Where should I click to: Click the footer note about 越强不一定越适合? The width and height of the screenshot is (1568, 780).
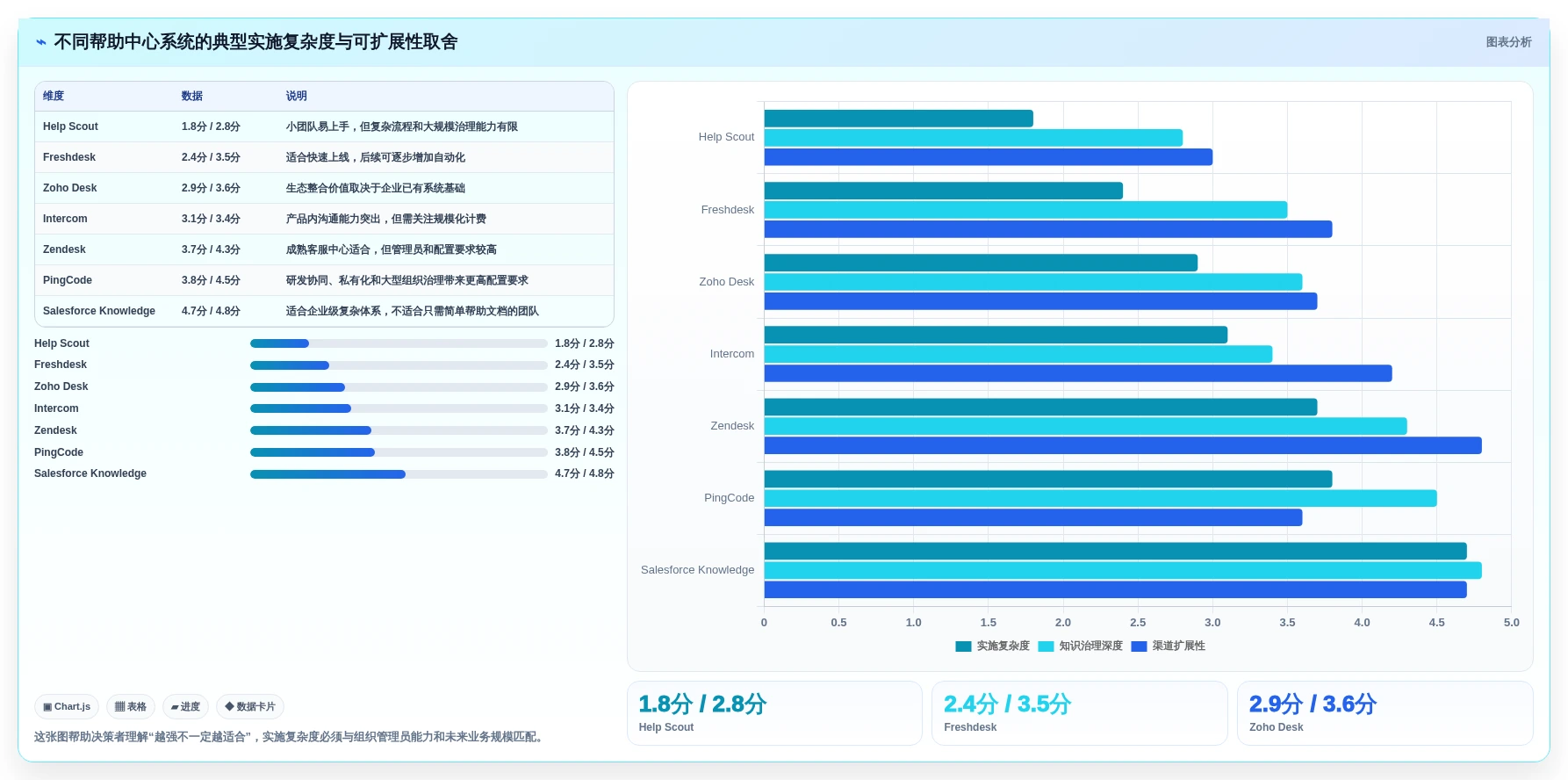(x=291, y=737)
